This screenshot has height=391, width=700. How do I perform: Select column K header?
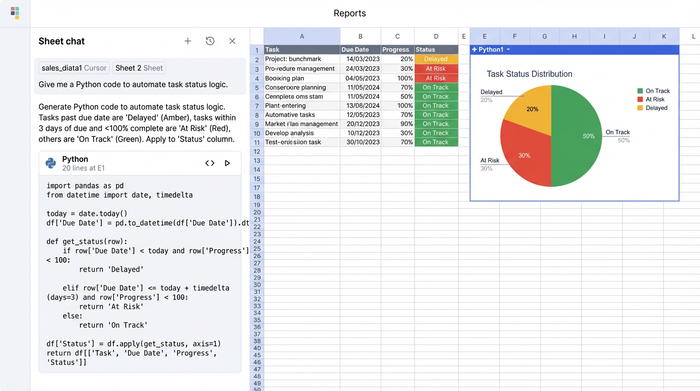[664, 37]
